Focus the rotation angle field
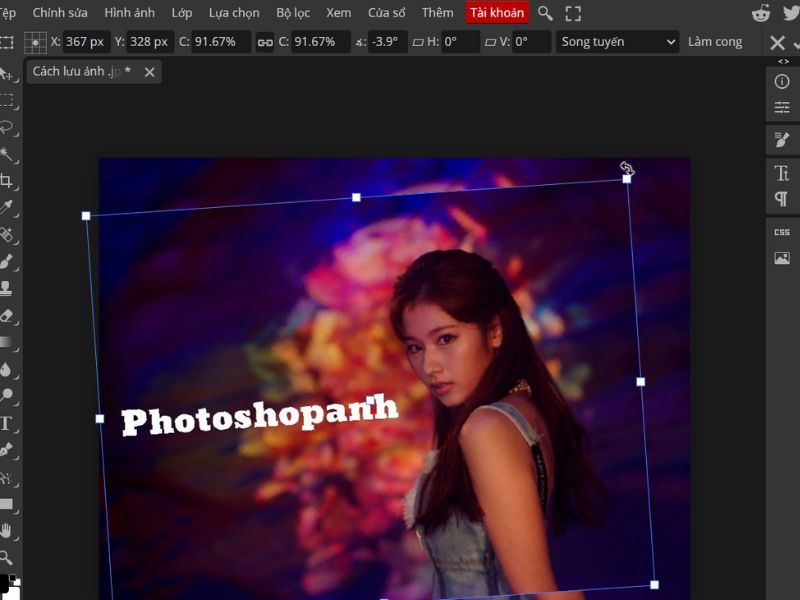 point(387,42)
